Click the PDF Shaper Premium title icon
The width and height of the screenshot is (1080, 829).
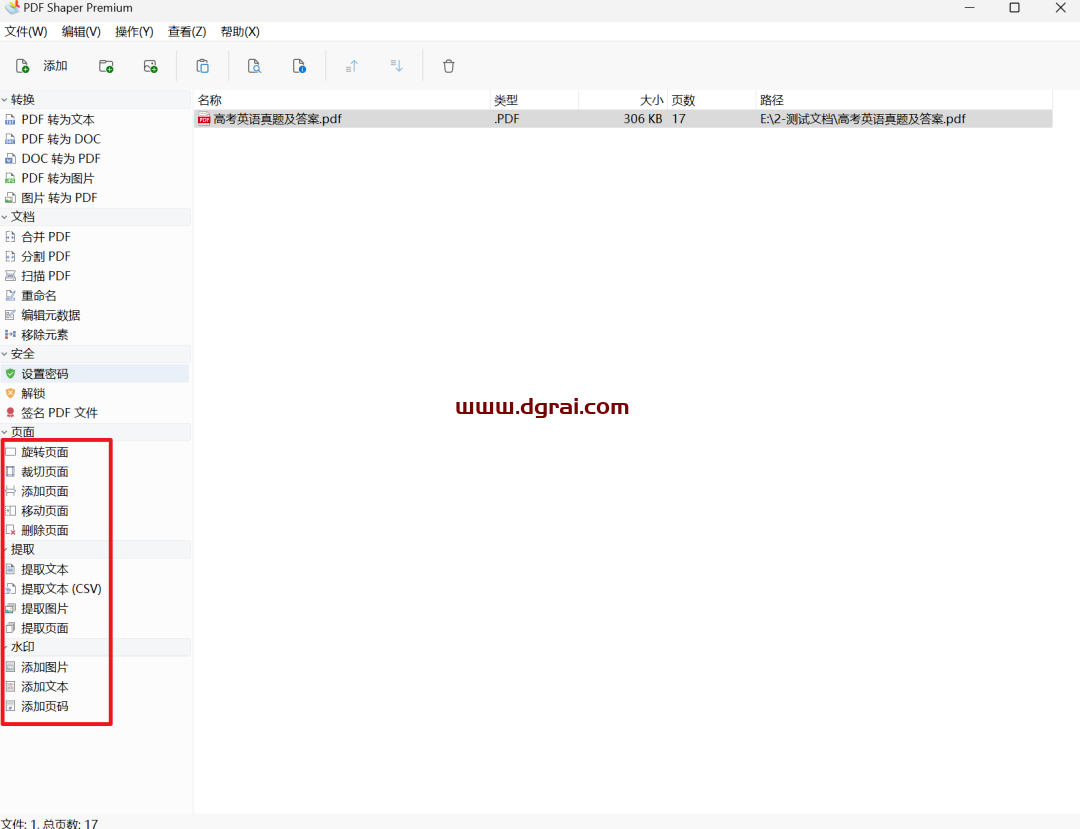tap(12, 8)
